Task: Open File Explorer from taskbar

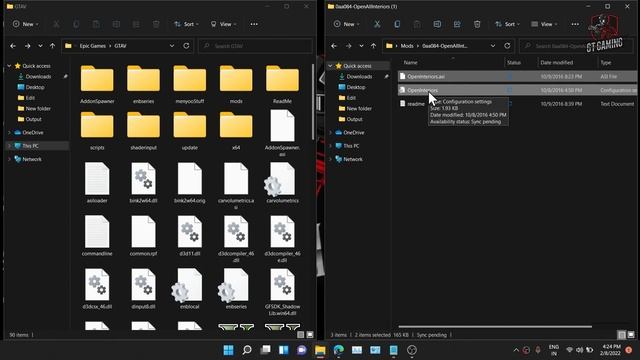Action: 320,350
